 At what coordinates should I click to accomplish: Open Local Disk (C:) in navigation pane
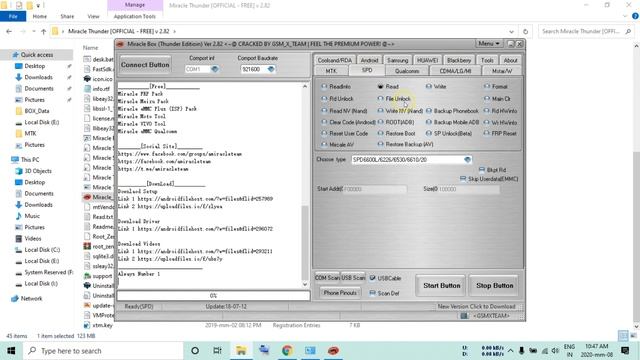tap(42, 249)
